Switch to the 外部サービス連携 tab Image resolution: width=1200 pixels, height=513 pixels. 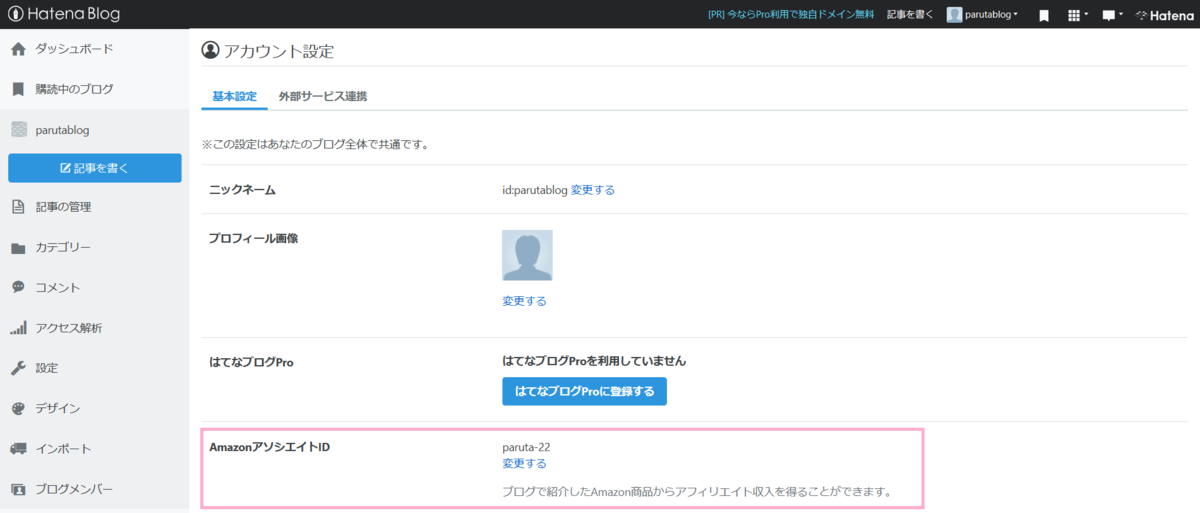tap(323, 97)
